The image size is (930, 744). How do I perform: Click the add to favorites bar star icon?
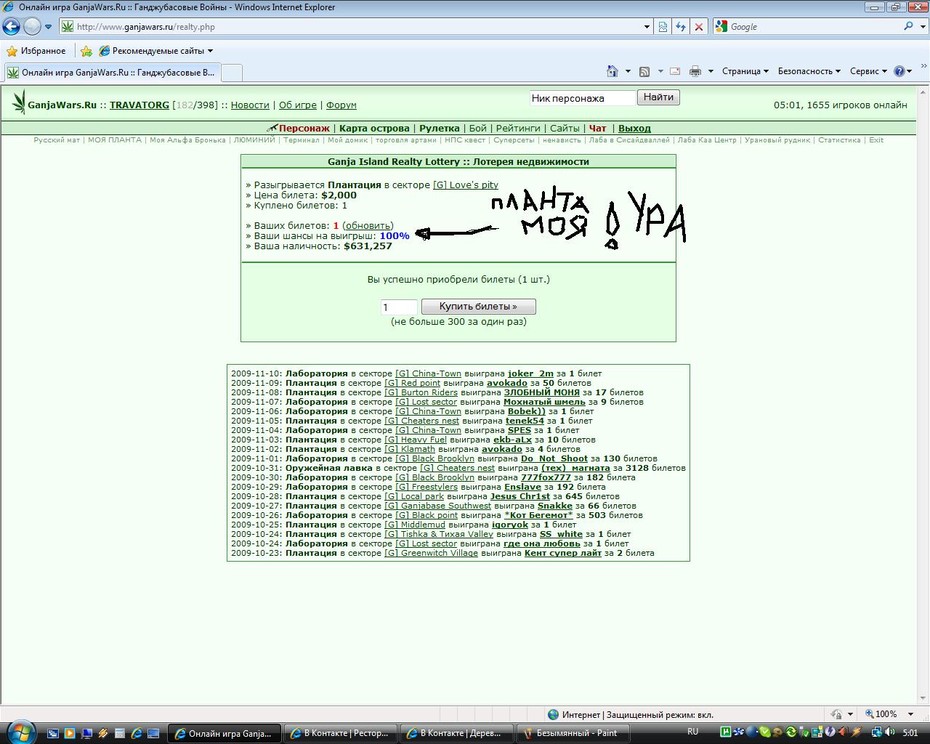86,51
